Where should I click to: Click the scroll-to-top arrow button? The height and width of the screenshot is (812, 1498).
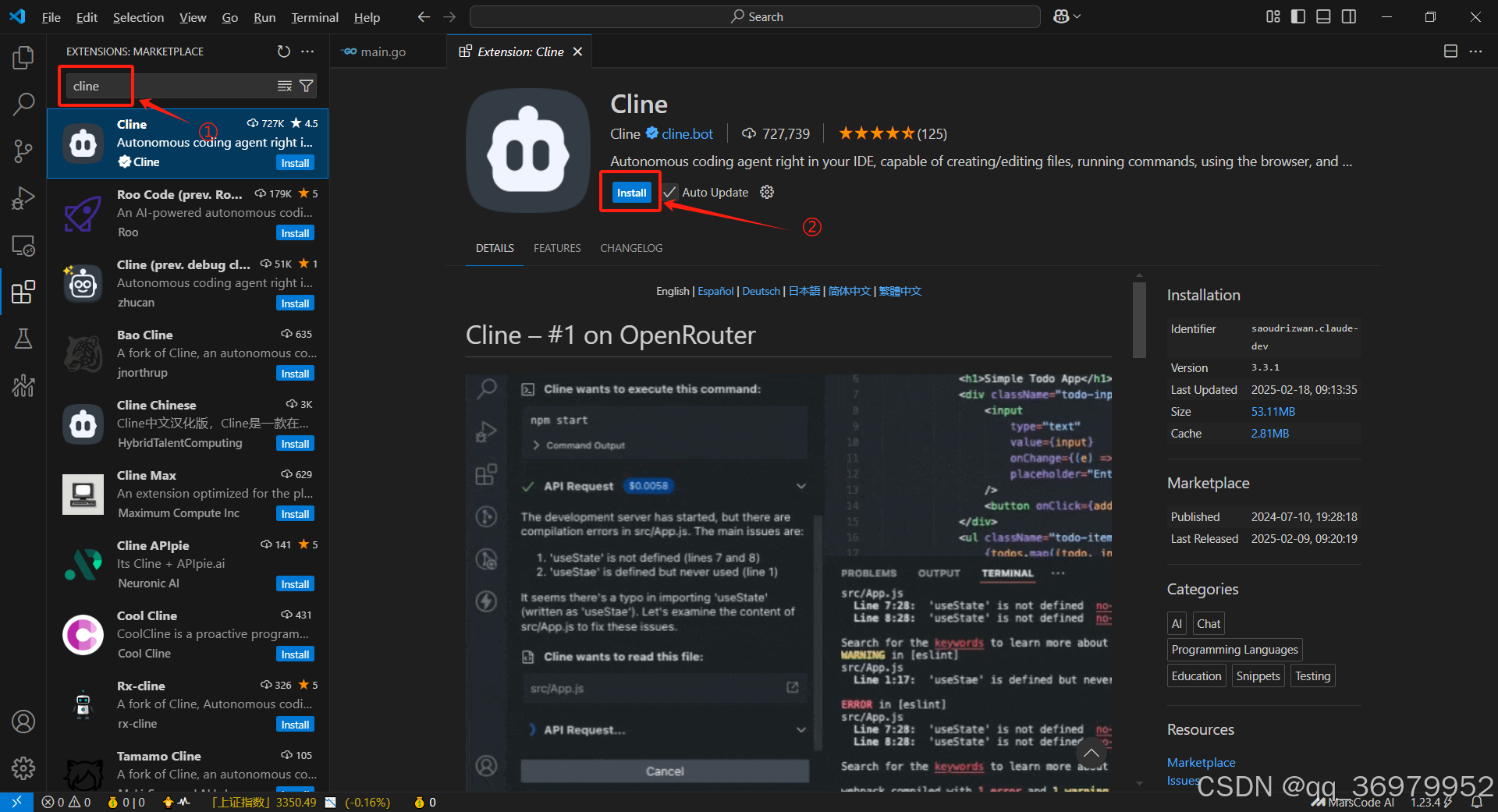click(1092, 753)
